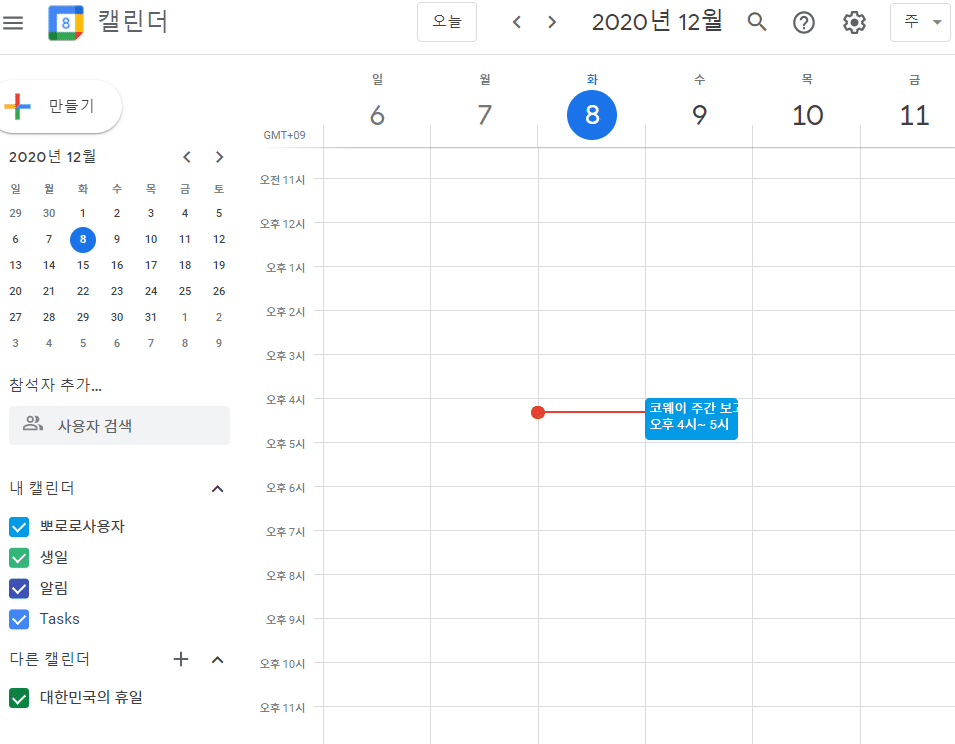Open the 코웨이 주간 보고 event

point(691,419)
